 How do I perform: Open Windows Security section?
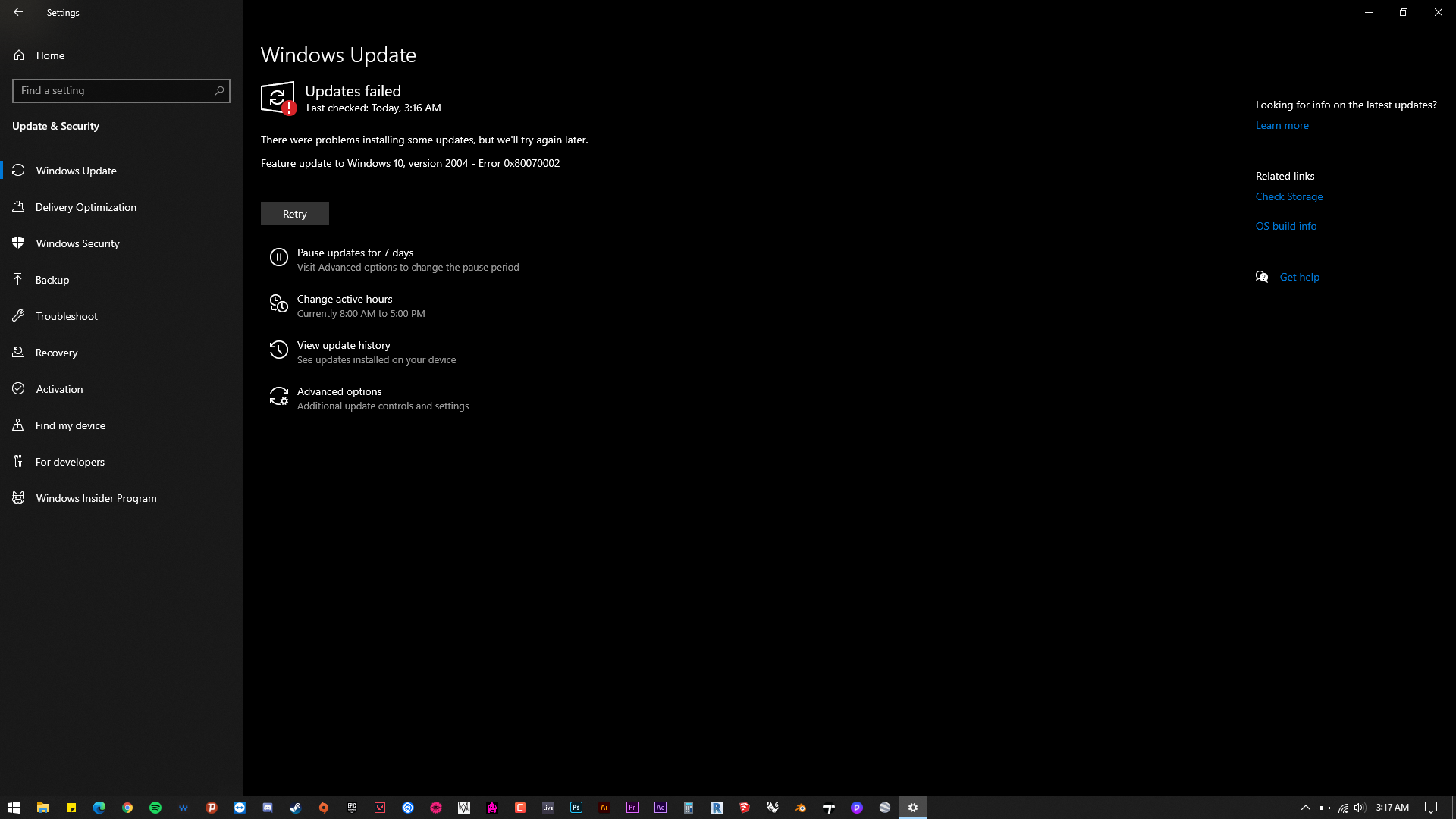(77, 243)
